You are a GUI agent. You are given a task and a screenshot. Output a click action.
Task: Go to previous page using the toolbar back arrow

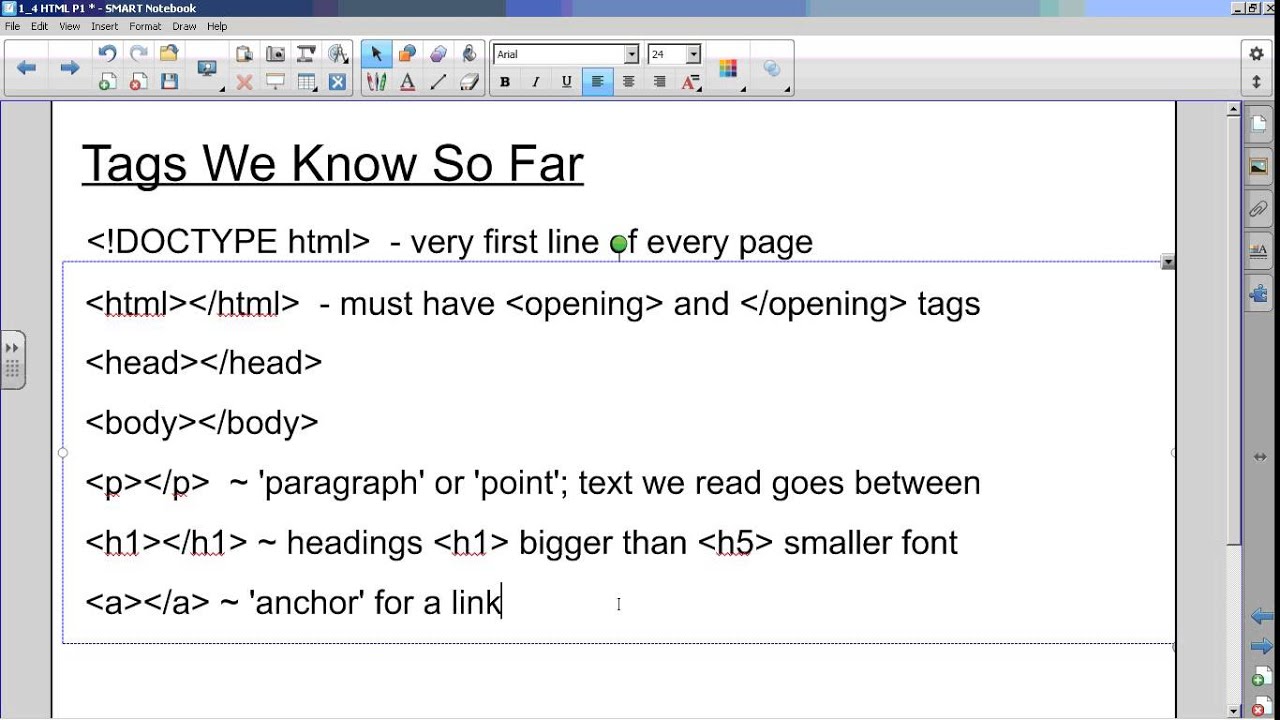click(27, 68)
